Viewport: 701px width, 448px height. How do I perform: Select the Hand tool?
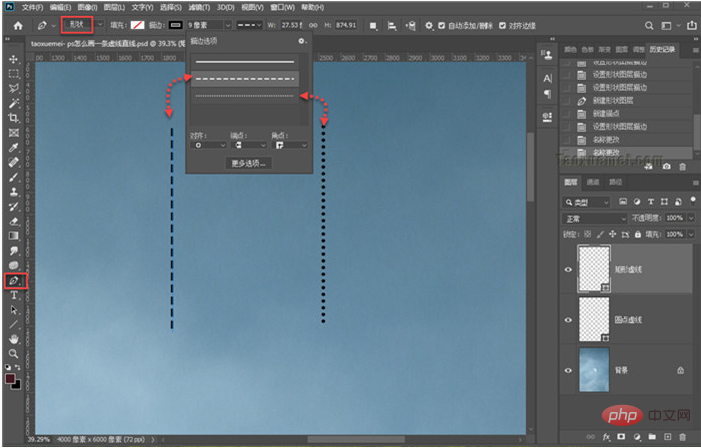tap(14, 339)
